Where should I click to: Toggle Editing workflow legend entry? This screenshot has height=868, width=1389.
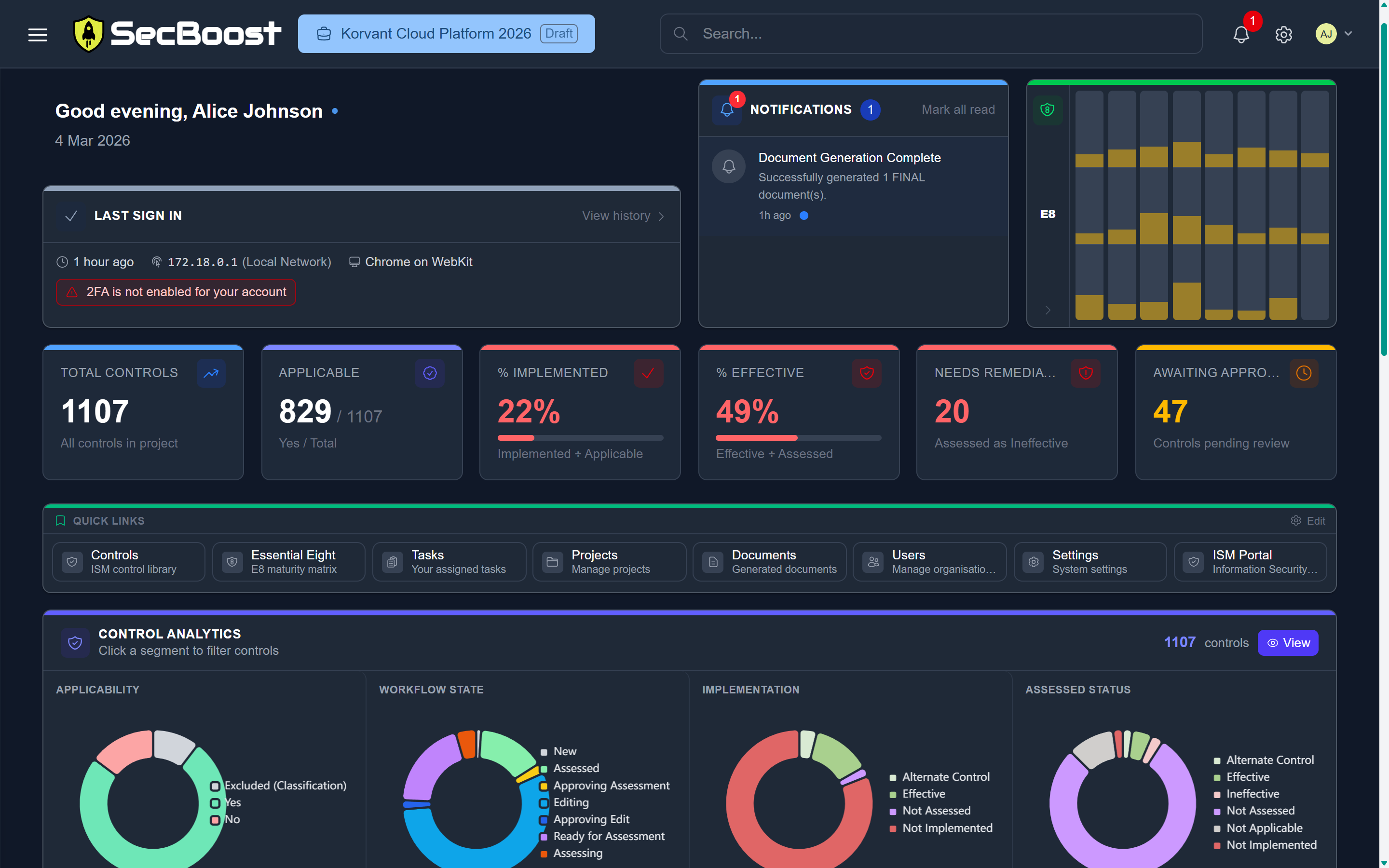pyautogui.click(x=565, y=802)
